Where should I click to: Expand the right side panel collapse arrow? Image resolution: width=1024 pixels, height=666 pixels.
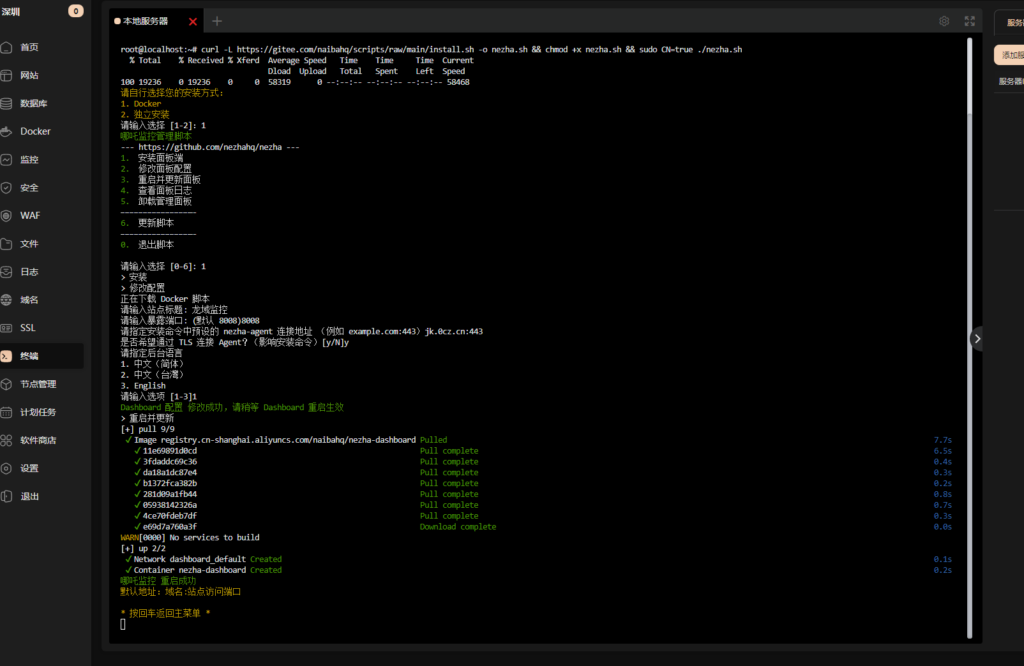point(977,339)
